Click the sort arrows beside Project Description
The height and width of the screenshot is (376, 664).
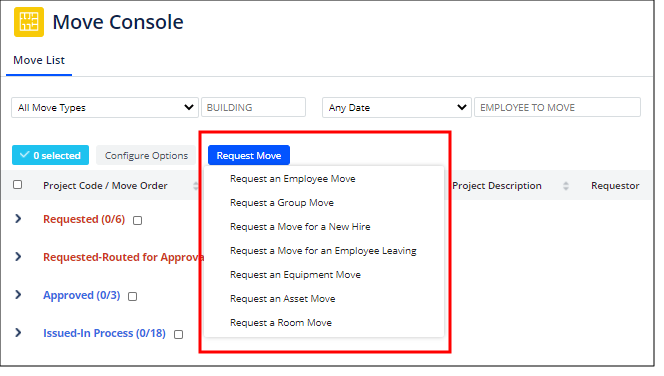pyautogui.click(x=566, y=186)
